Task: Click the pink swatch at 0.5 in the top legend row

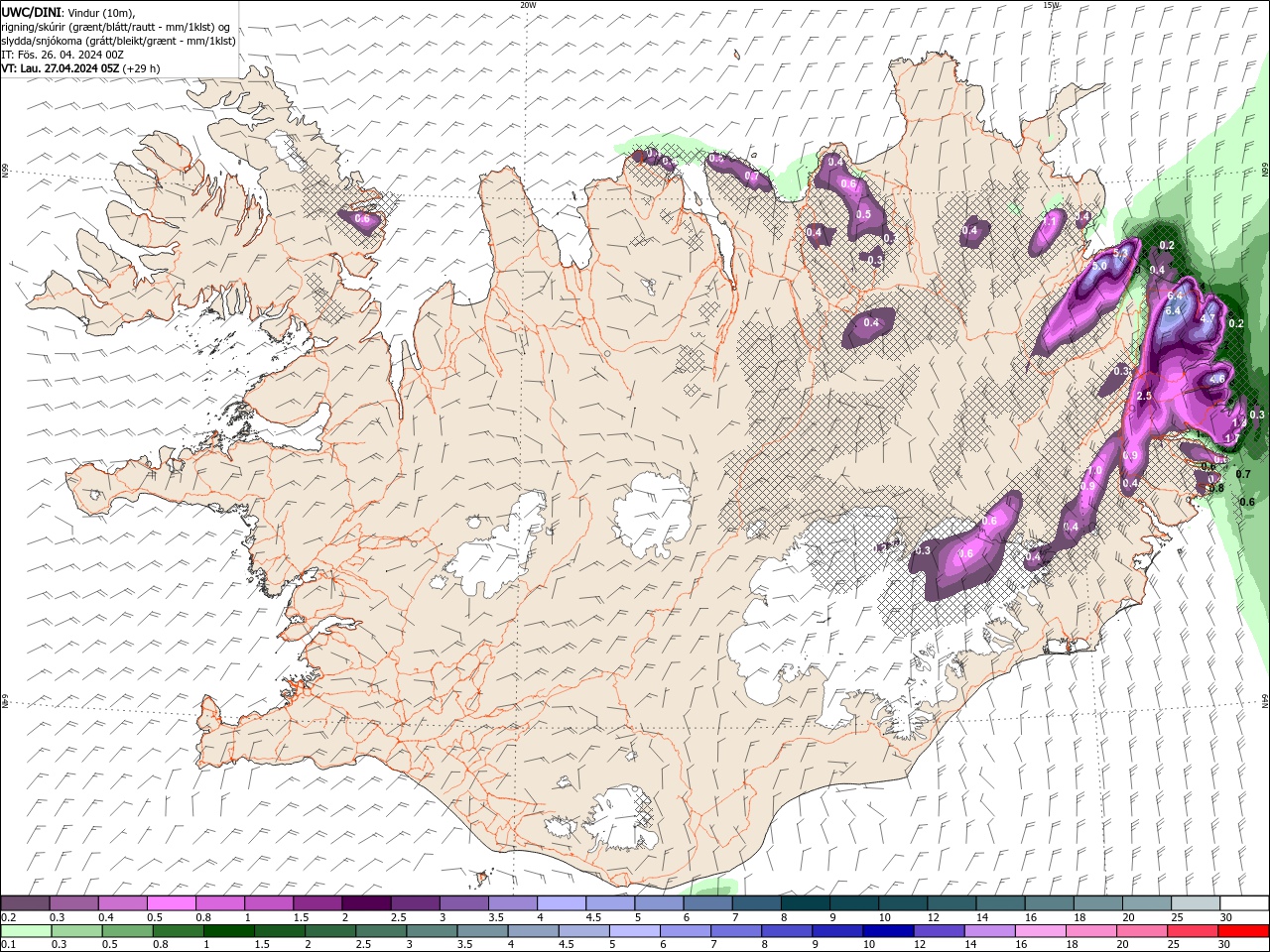Action: pos(171,903)
